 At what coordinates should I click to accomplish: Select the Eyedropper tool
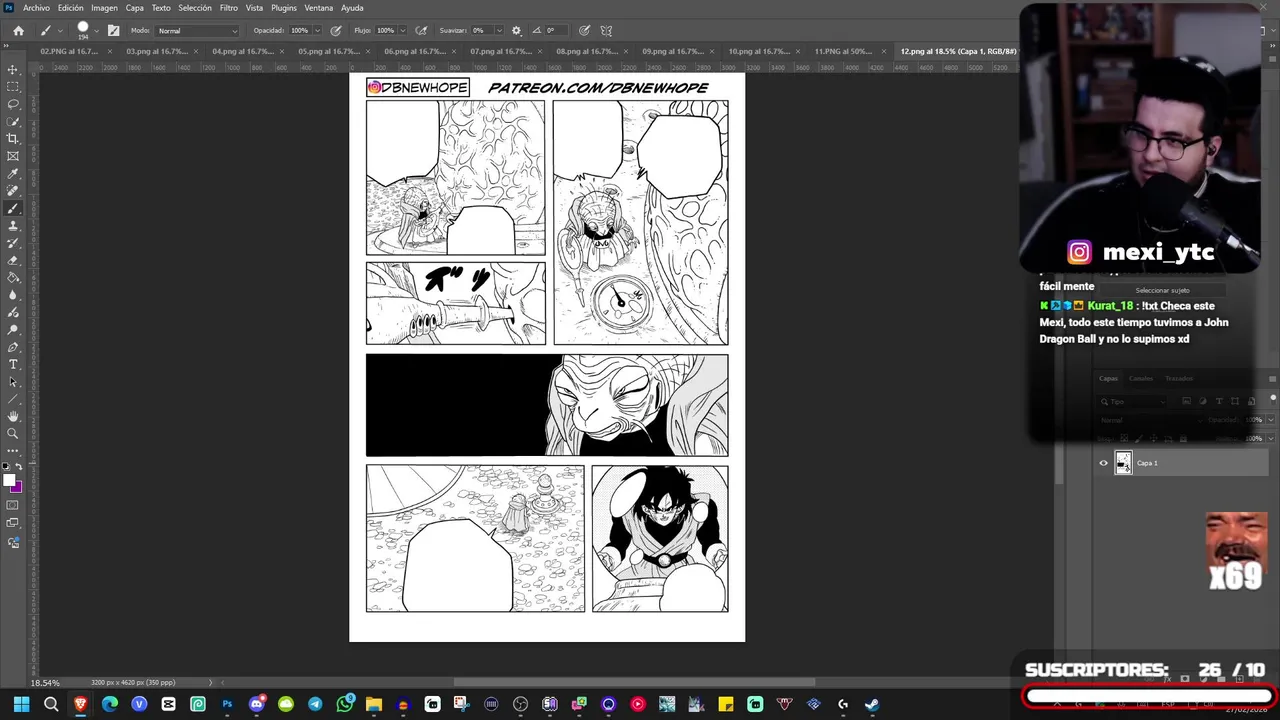tap(13, 174)
